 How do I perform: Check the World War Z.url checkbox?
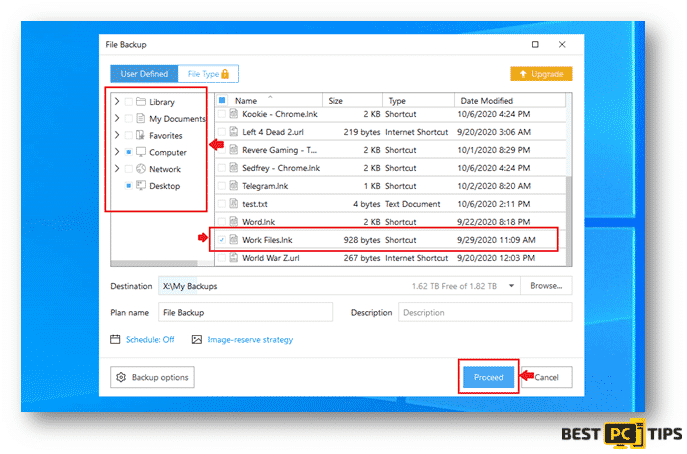222,258
